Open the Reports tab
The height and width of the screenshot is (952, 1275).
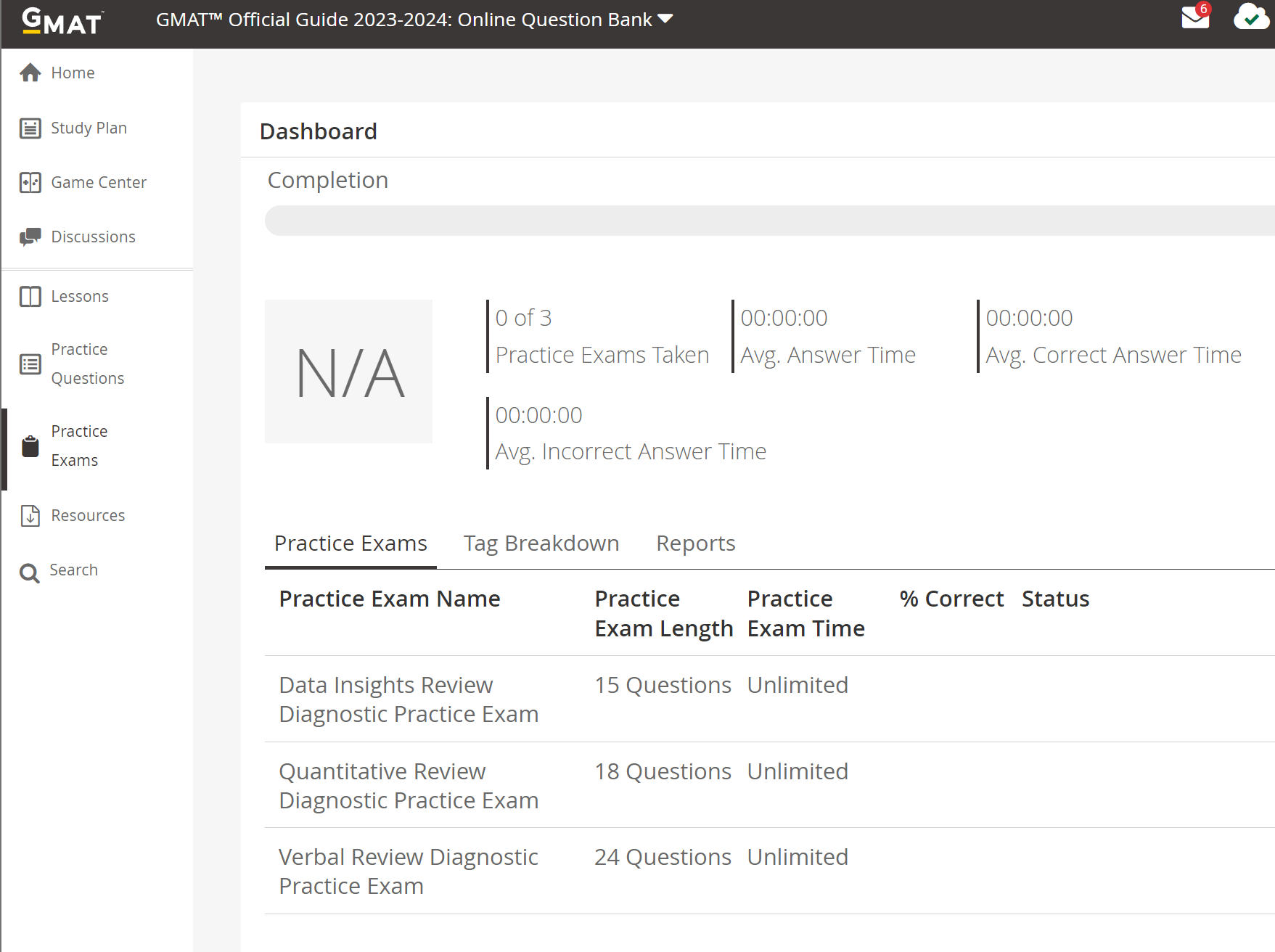[695, 543]
